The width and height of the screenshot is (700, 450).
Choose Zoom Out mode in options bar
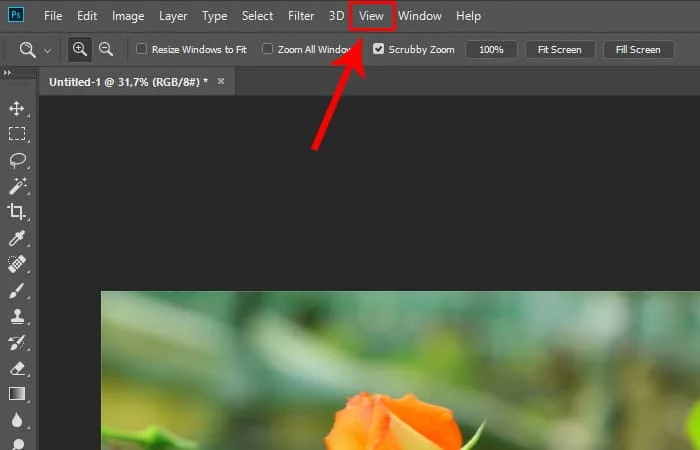(x=106, y=49)
